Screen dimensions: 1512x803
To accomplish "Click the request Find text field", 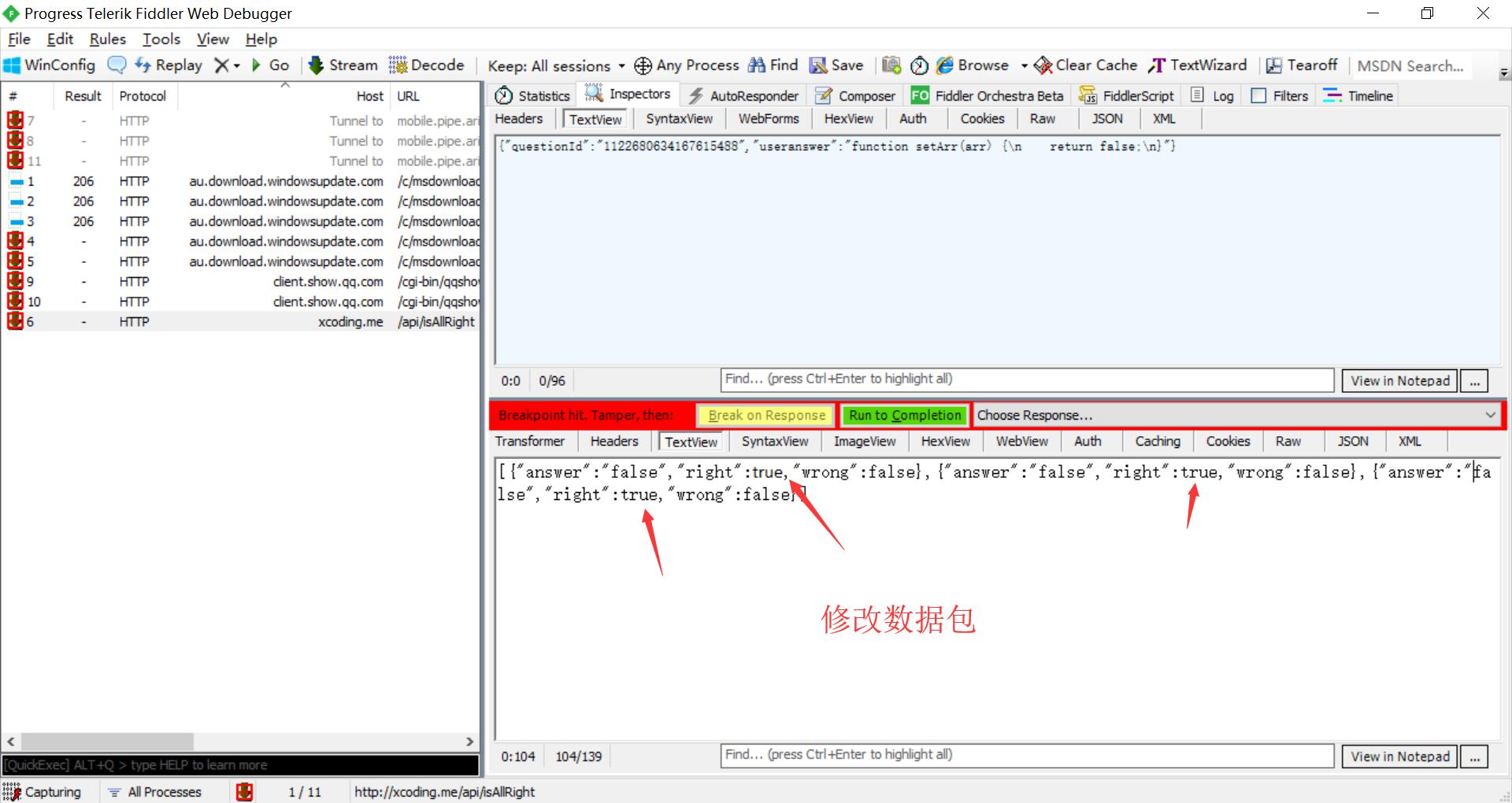I will (x=1027, y=379).
